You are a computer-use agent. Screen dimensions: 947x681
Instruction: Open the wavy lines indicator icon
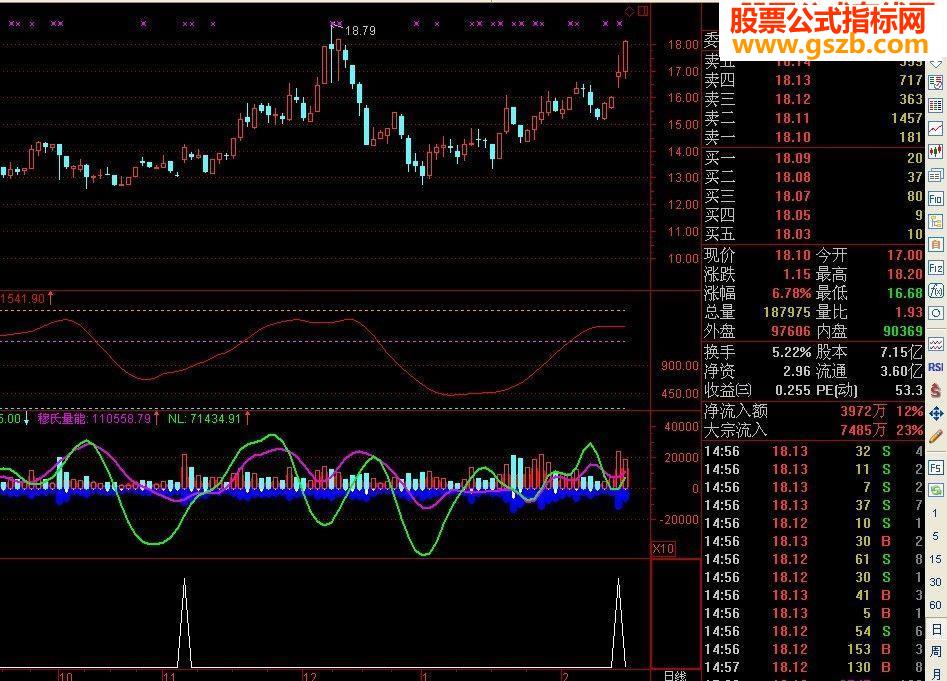[x=936, y=344]
